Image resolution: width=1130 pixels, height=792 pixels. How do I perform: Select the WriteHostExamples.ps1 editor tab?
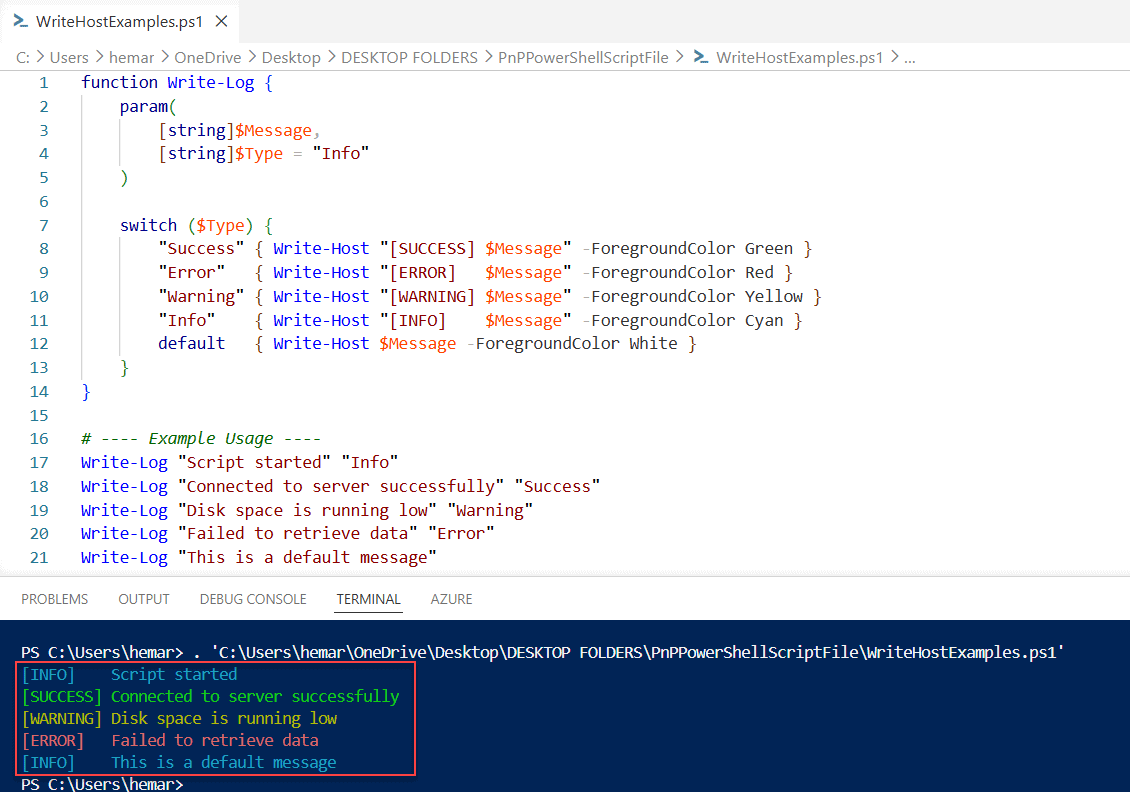[x=118, y=21]
